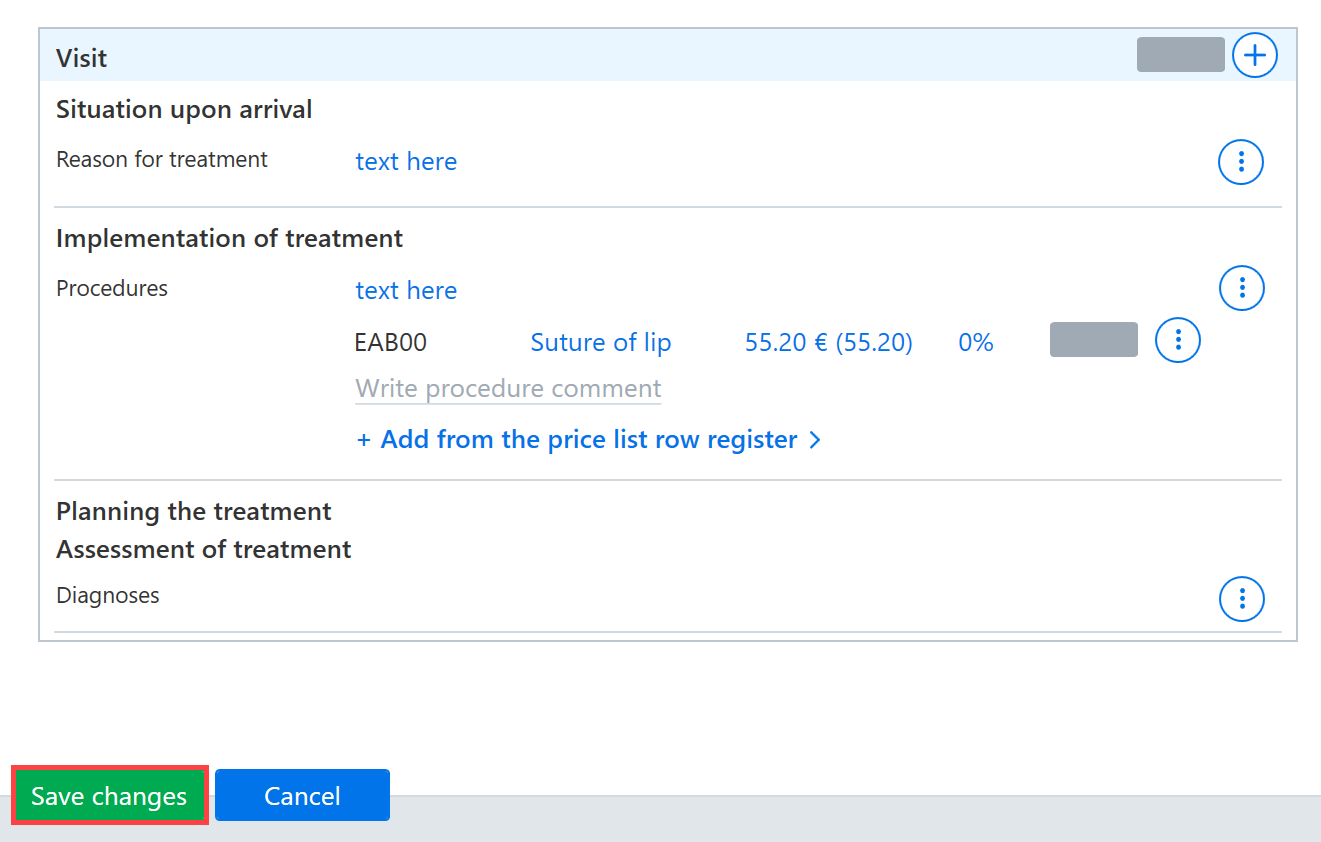Click the plus icon in Visit header
Image resolution: width=1321 pixels, height=842 pixels.
pos(1255,55)
